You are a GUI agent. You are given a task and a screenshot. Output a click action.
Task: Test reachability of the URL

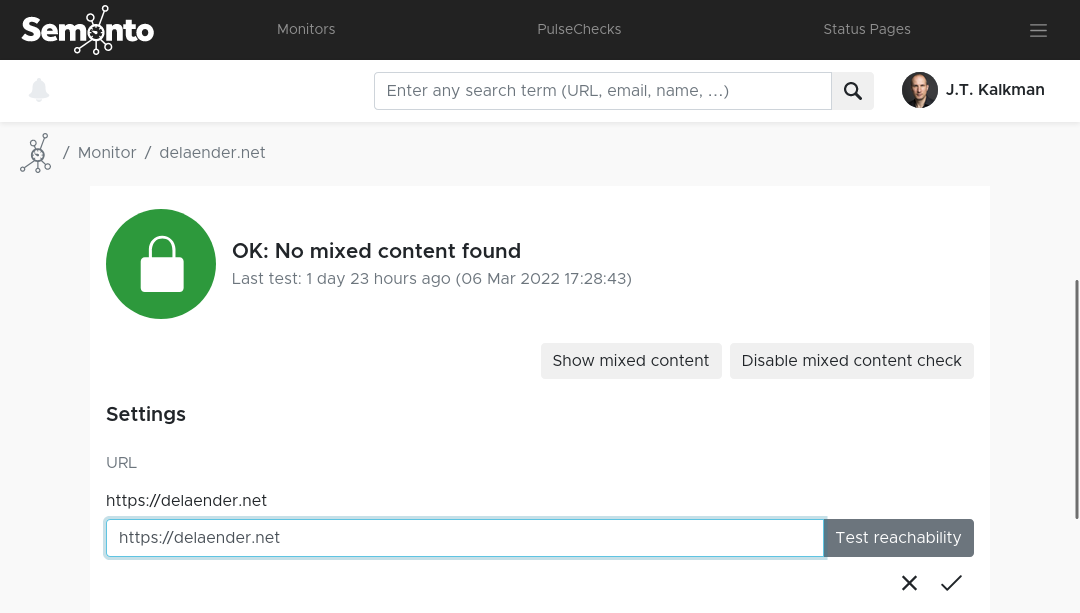(x=898, y=538)
